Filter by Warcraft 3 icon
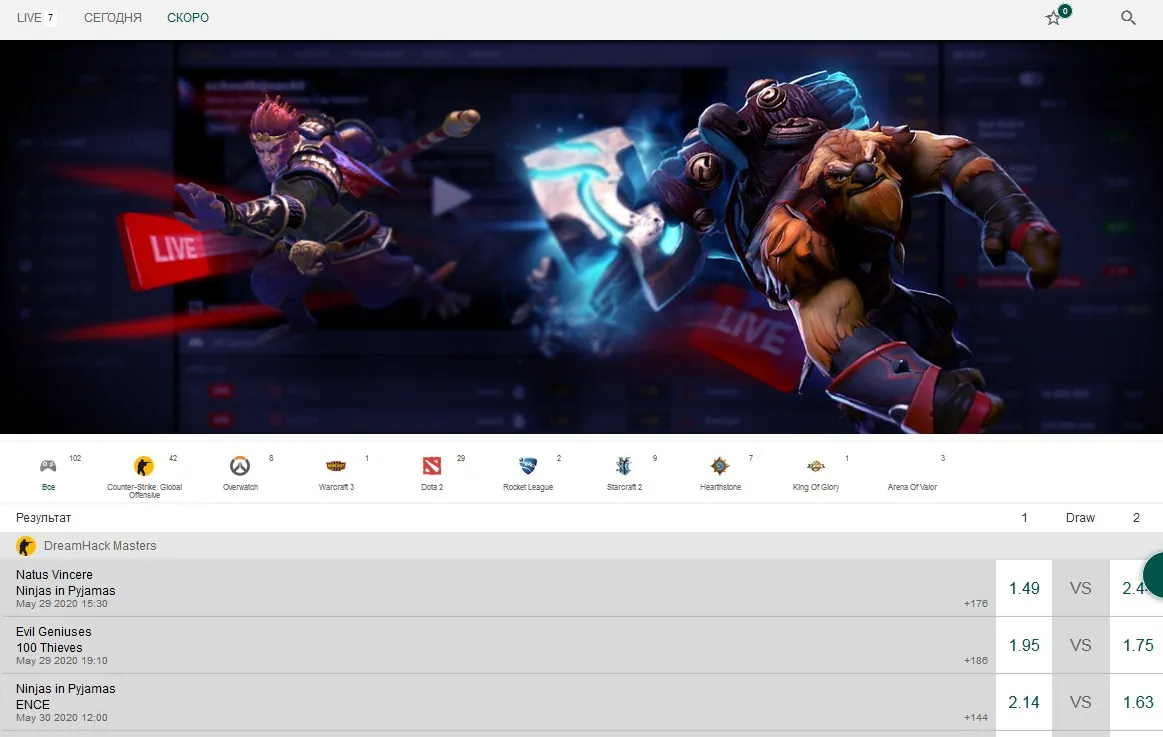1163x737 pixels. click(x=336, y=466)
